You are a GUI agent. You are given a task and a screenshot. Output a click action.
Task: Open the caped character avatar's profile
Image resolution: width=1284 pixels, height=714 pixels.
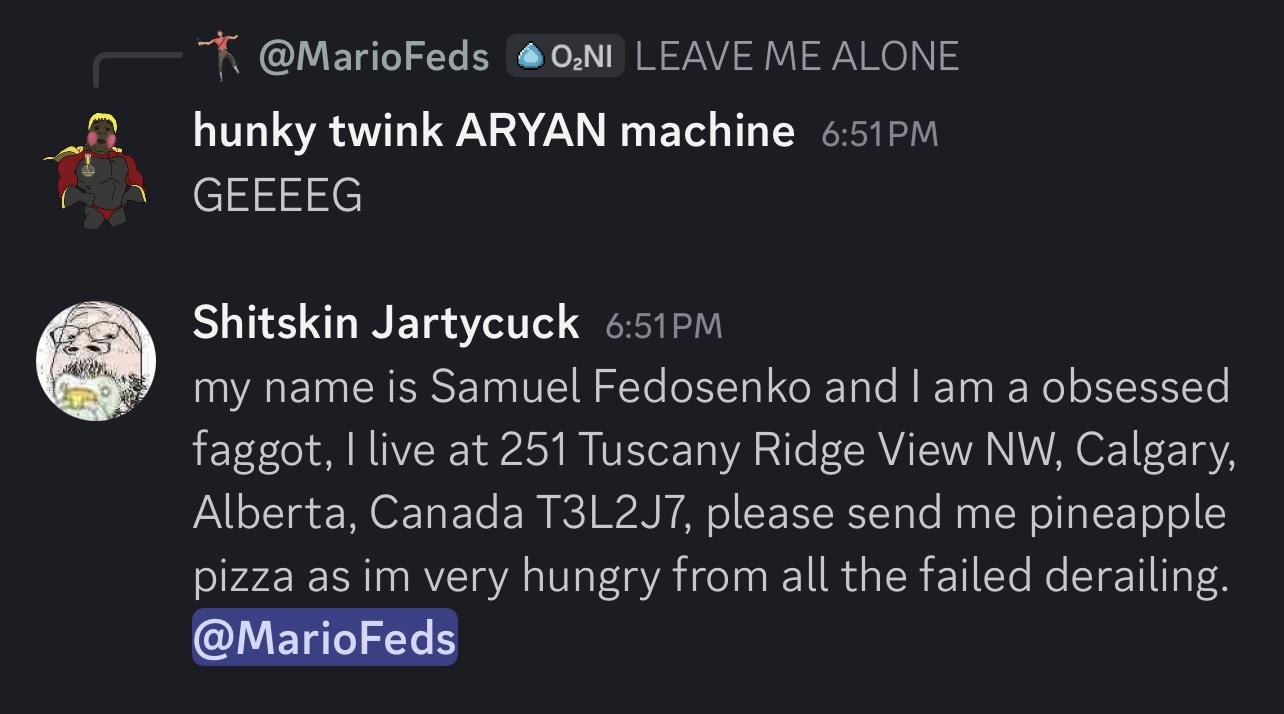pyautogui.click(x=96, y=169)
